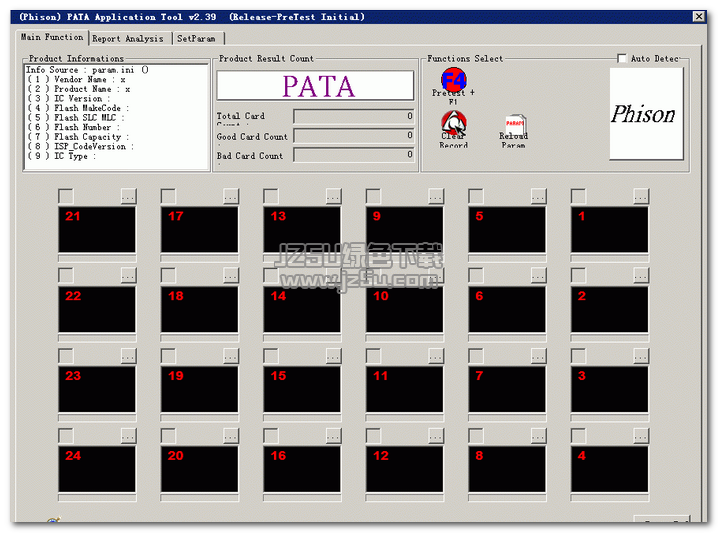Click the '...' button for slot 8
This screenshot has width=718, height=533.
(539, 436)
